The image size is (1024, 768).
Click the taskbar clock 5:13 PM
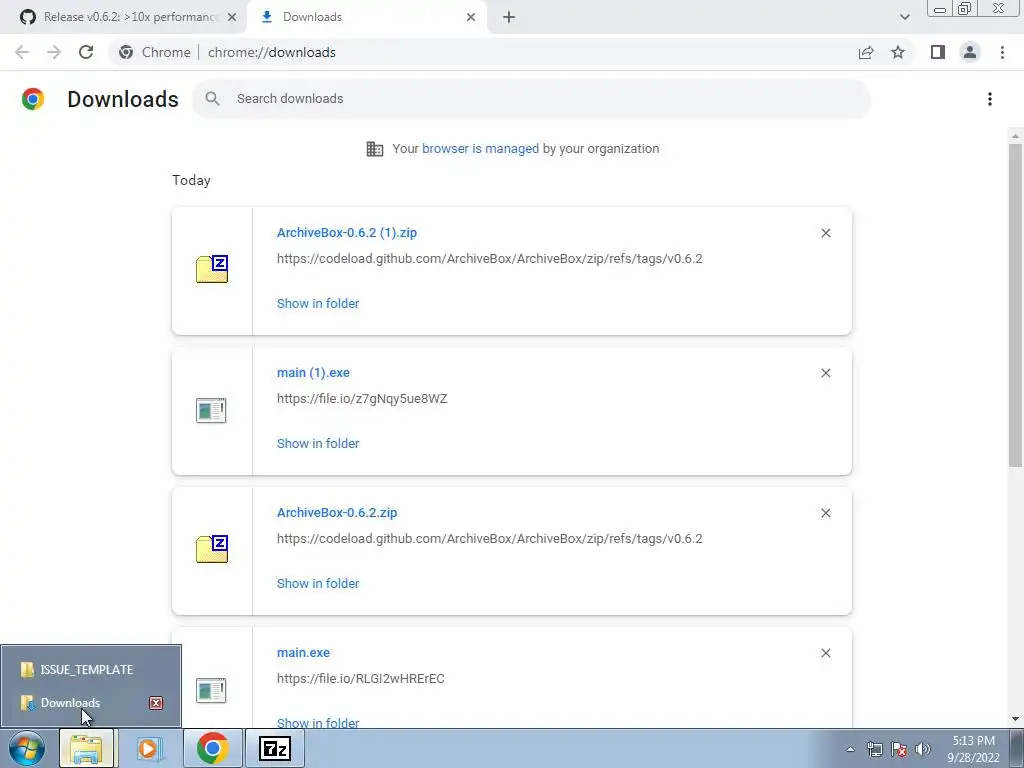point(973,741)
